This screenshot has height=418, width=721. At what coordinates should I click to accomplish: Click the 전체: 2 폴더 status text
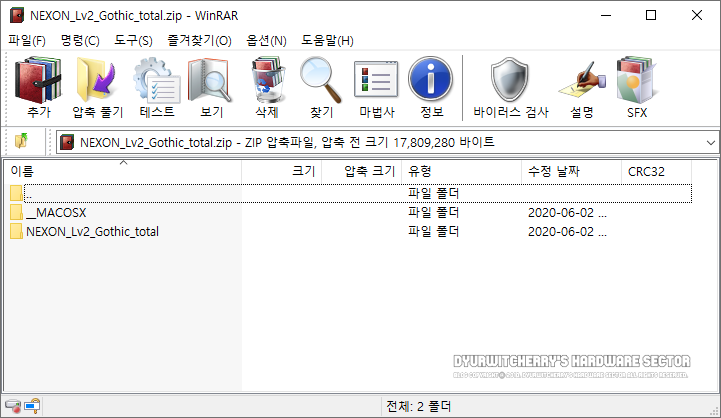pos(418,407)
